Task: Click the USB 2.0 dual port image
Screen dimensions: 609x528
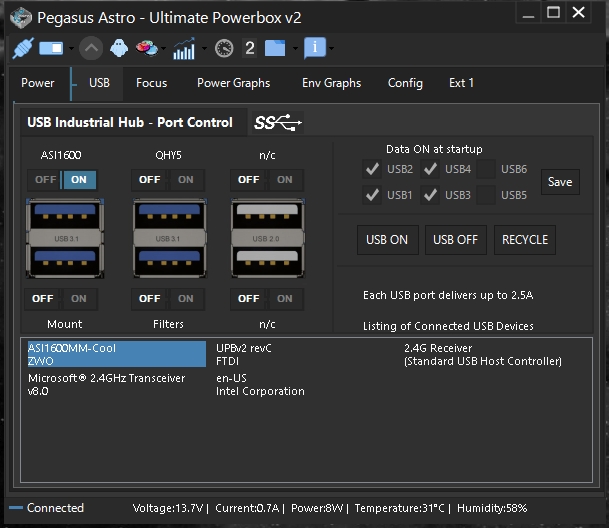Action: (268, 238)
